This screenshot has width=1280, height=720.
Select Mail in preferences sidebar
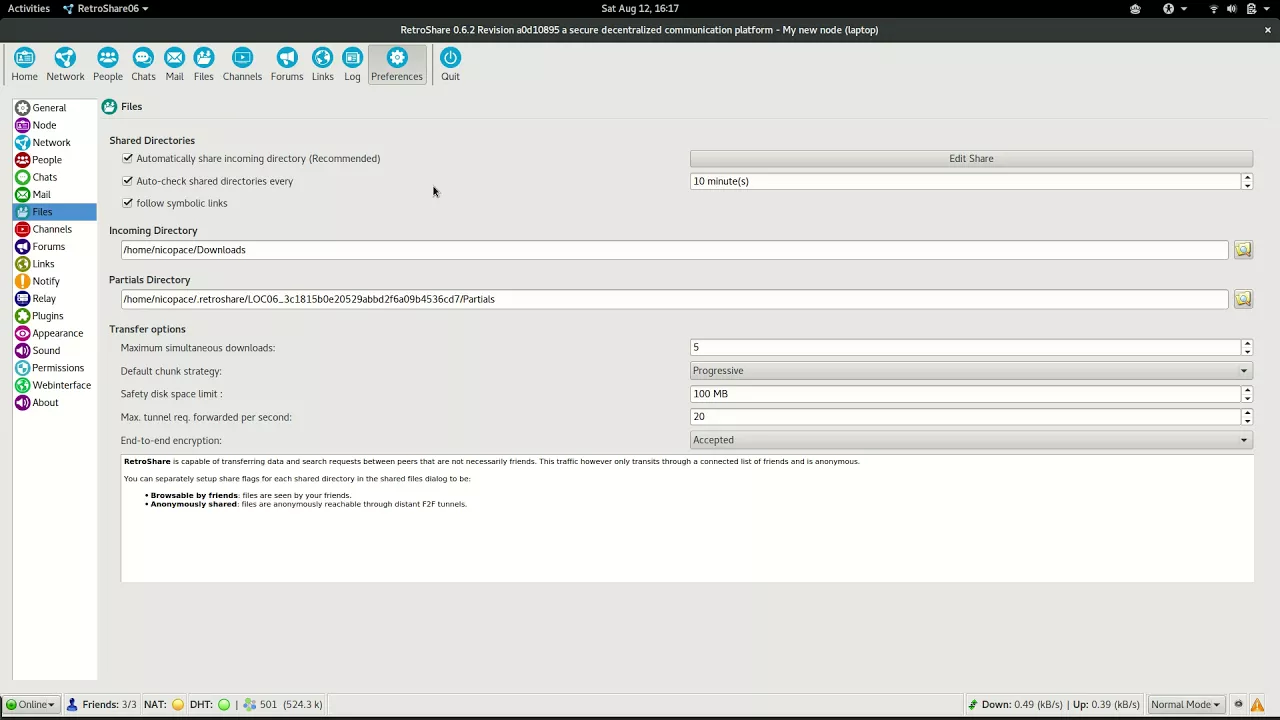tap(54, 194)
